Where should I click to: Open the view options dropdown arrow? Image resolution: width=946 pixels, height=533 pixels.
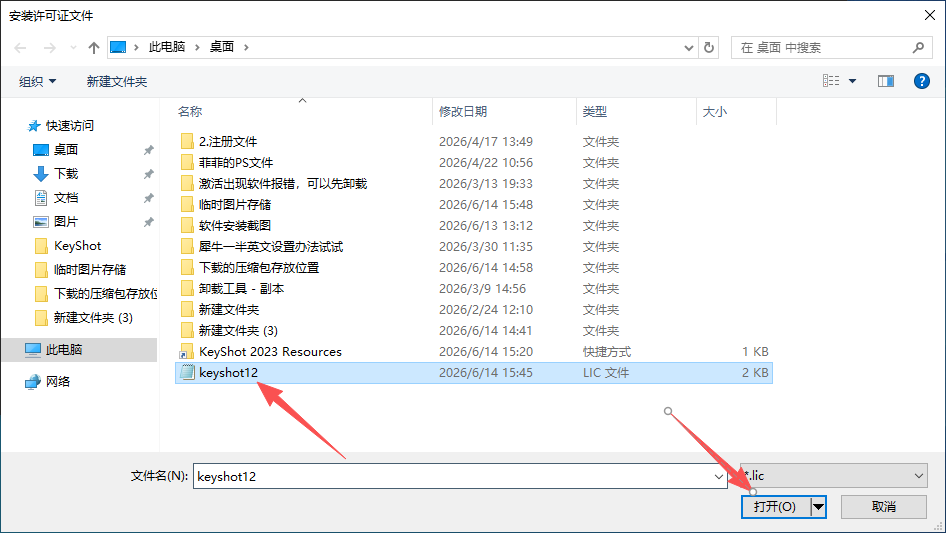coord(852,81)
